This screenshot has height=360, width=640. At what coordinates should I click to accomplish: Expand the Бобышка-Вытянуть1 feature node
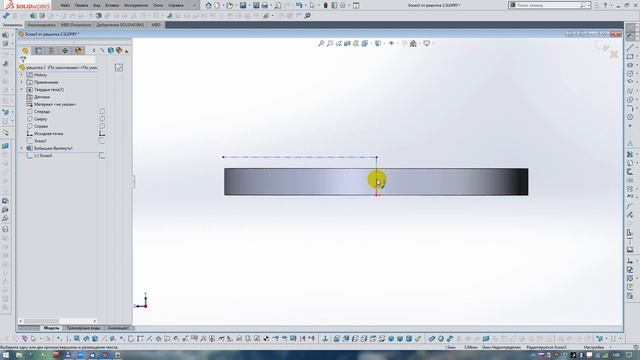click(x=22, y=148)
